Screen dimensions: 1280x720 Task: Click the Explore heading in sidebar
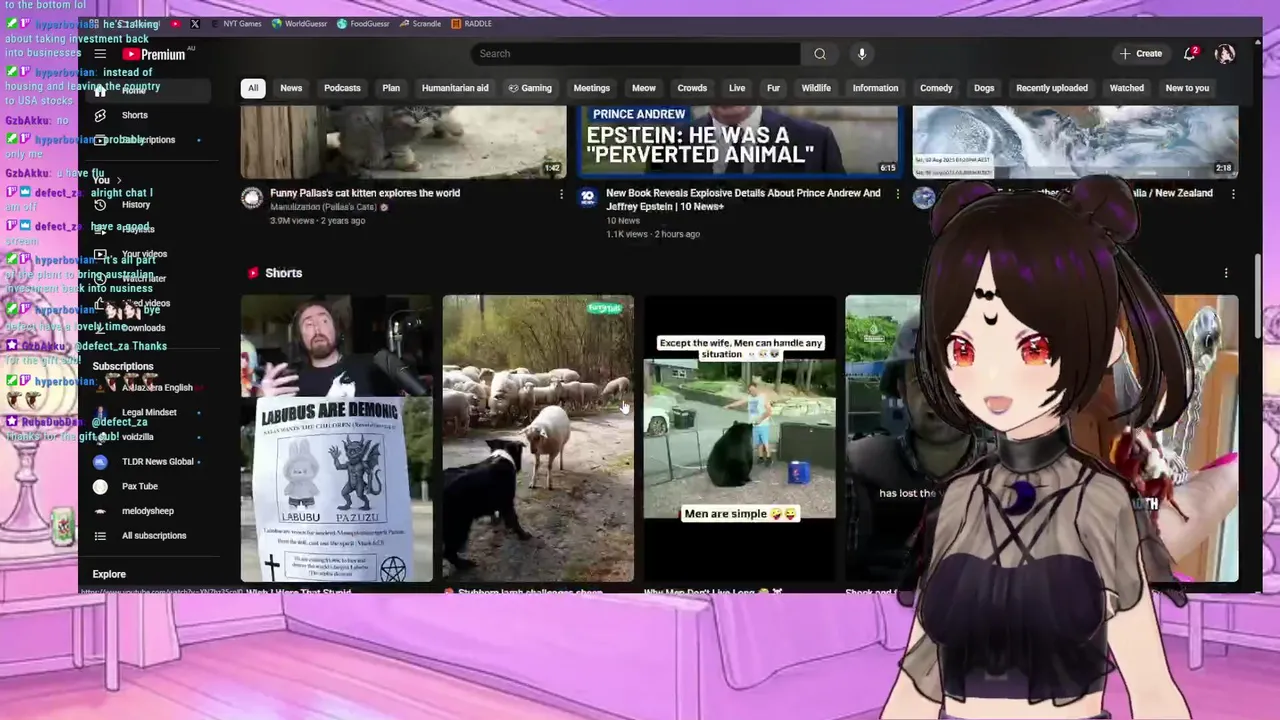pyautogui.click(x=109, y=574)
